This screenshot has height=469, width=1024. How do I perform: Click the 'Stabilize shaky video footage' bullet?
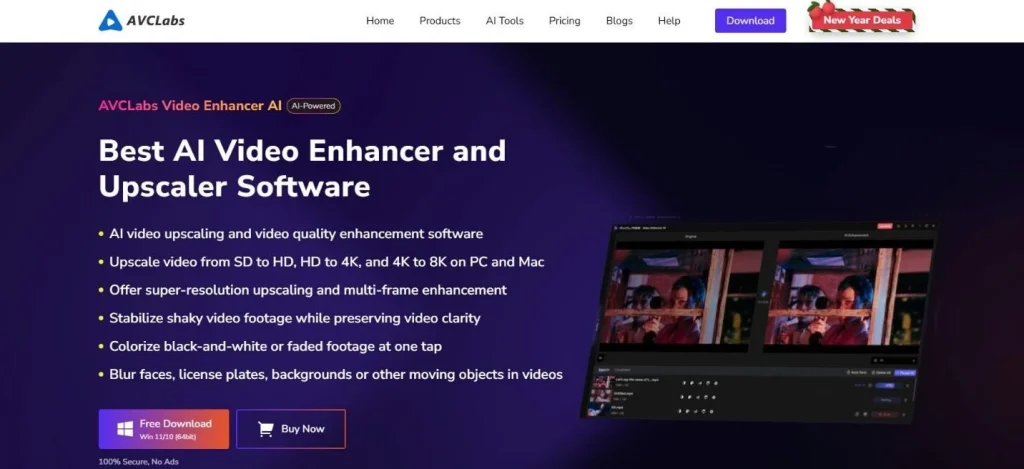pyautogui.click(x=295, y=319)
